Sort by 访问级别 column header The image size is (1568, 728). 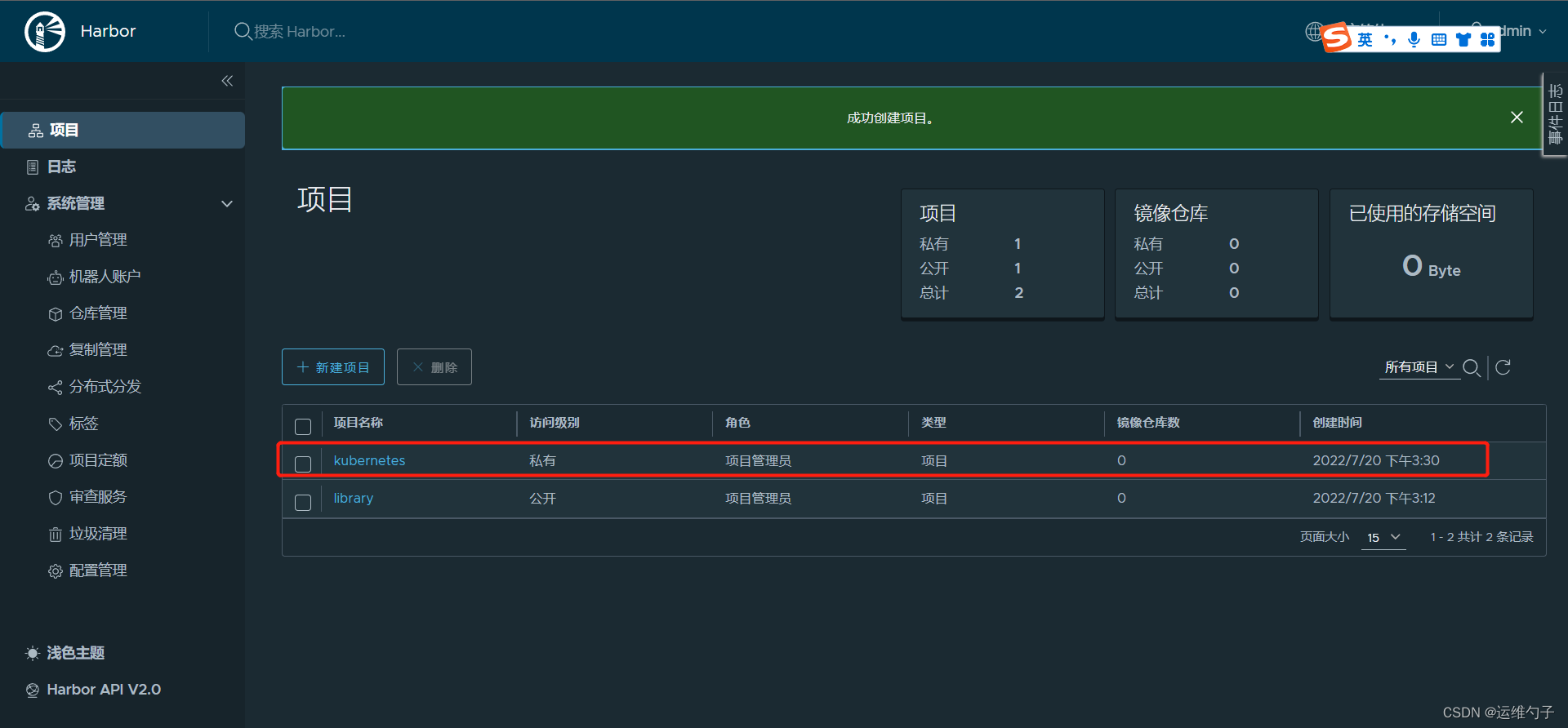[555, 423]
